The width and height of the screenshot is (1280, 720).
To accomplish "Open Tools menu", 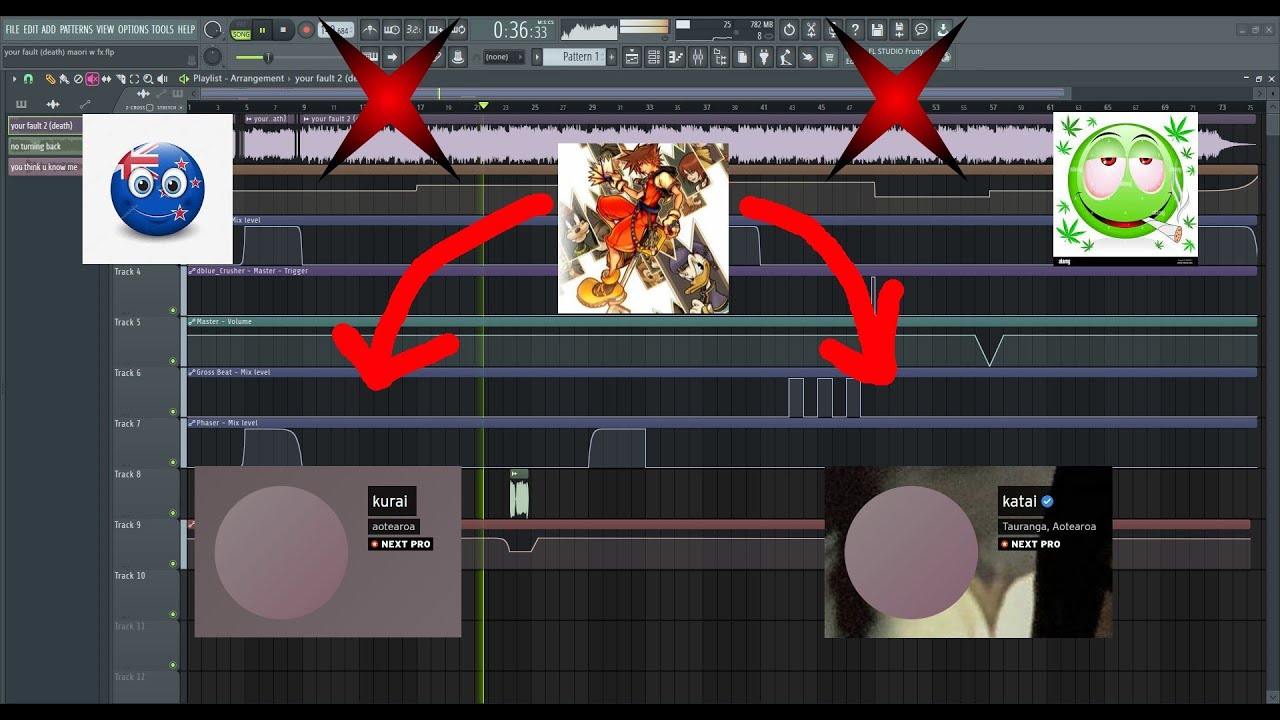I will coord(163,30).
